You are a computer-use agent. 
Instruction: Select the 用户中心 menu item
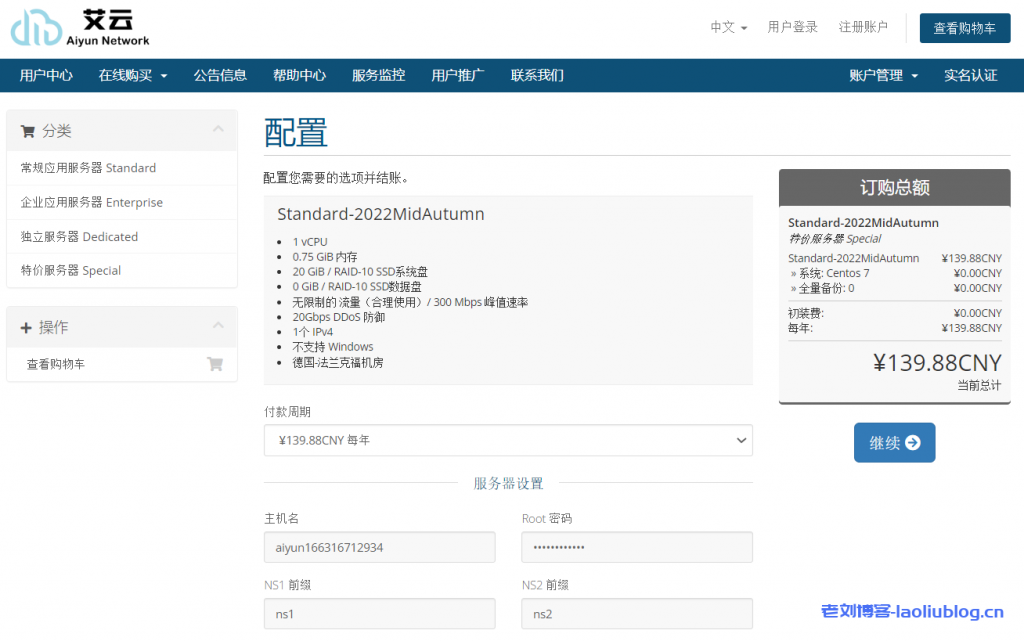(45, 74)
